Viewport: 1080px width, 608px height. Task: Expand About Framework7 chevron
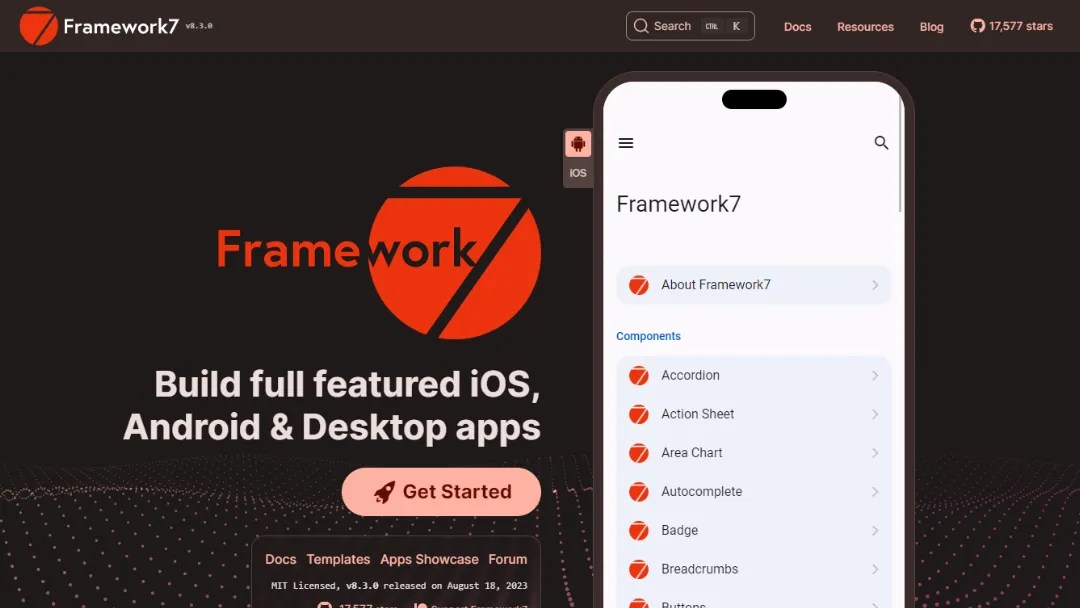875,285
